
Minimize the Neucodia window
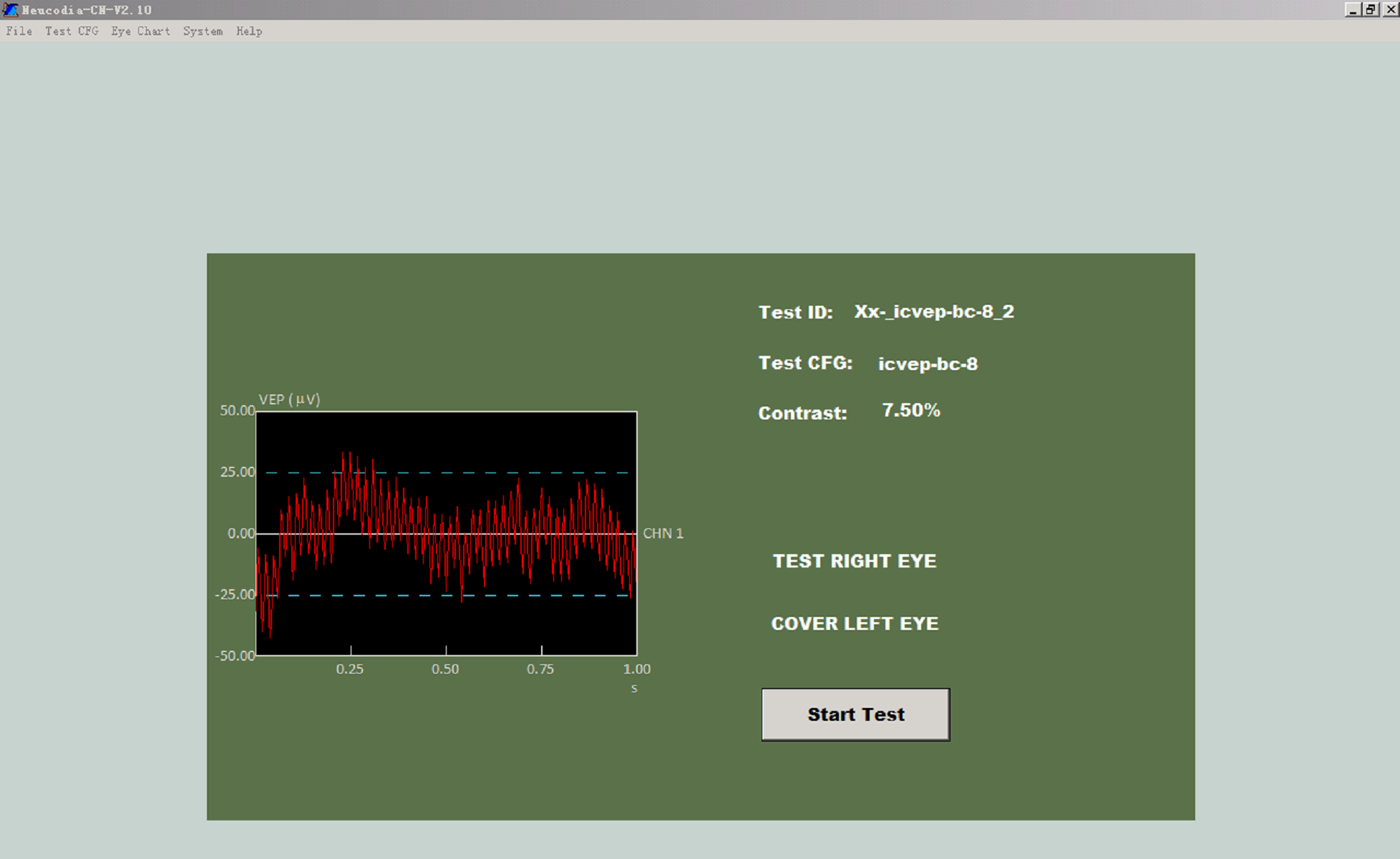[x=1352, y=9]
